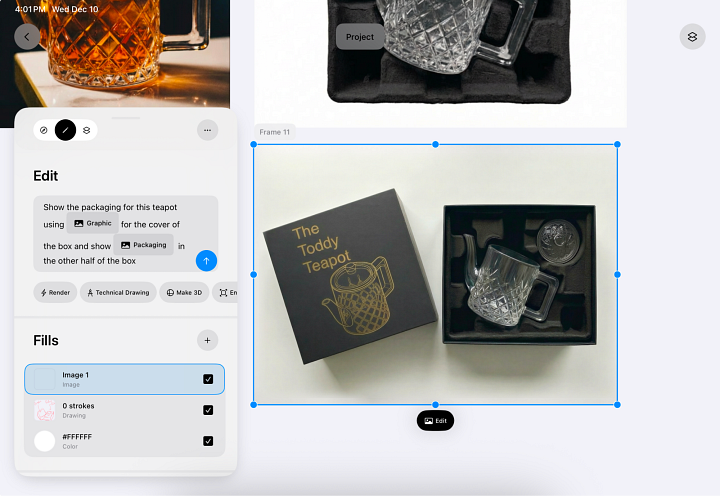The image size is (720, 496).
Task: Toggle the #FFFFFF color fill checkbox
Action: (208, 441)
